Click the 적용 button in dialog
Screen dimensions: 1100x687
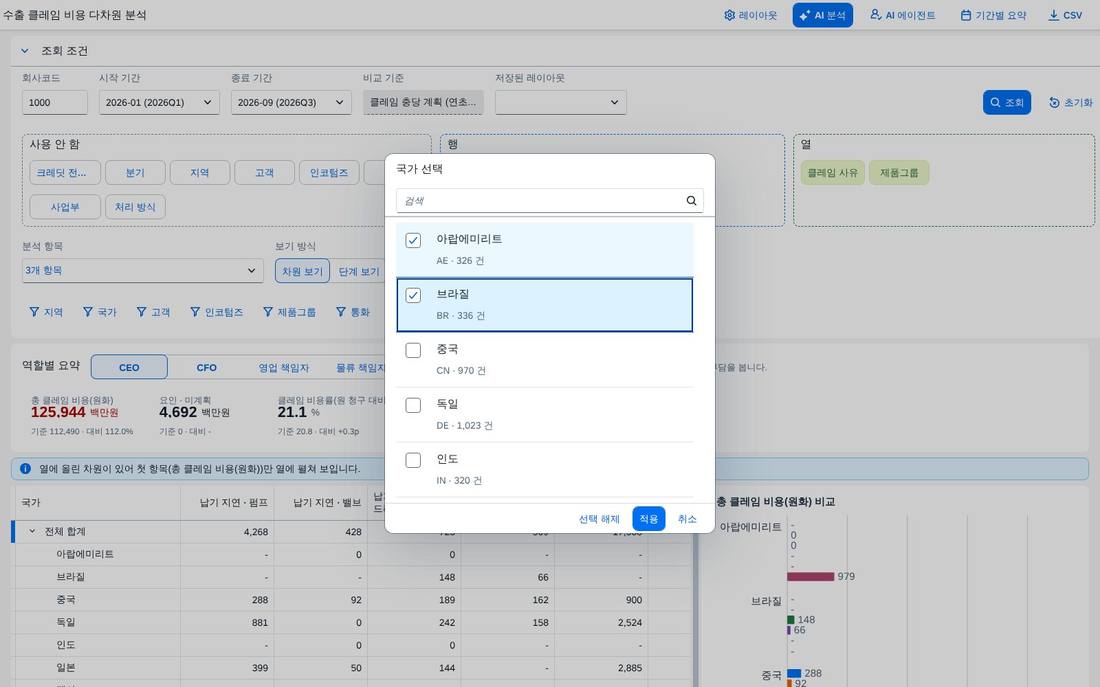(648, 519)
